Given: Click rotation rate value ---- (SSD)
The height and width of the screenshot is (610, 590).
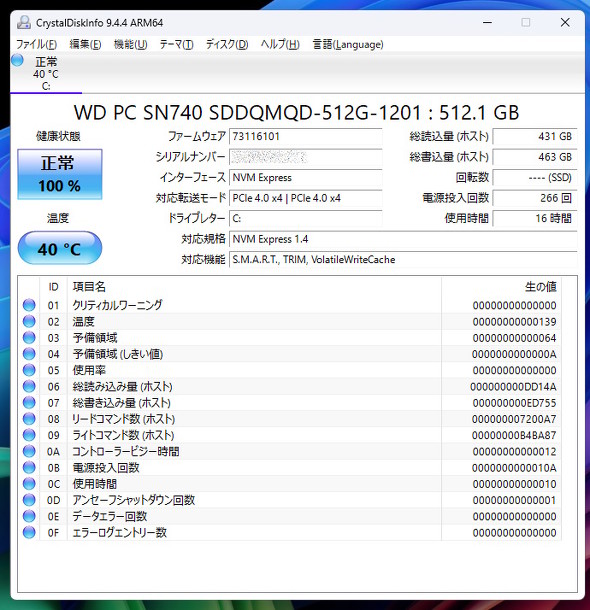Looking at the screenshot, I should [535, 178].
